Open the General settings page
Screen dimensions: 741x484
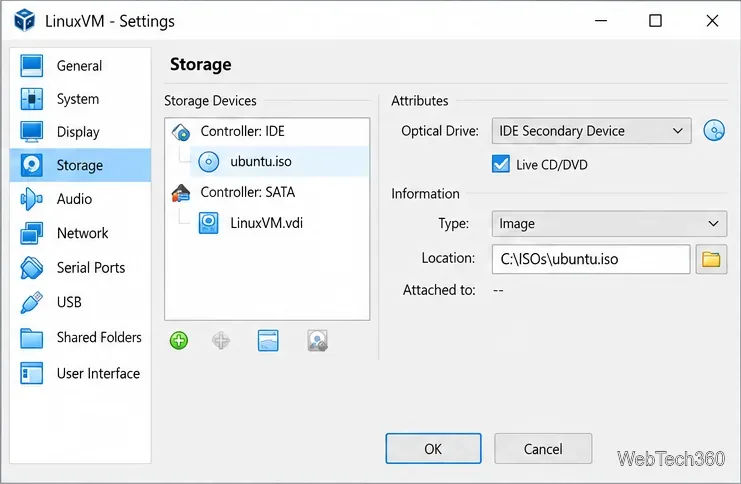80,66
